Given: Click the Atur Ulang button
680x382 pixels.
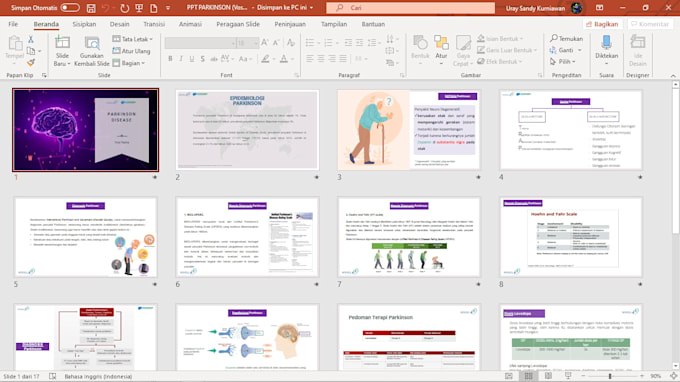Looking at the screenshot, I should pos(131,51).
